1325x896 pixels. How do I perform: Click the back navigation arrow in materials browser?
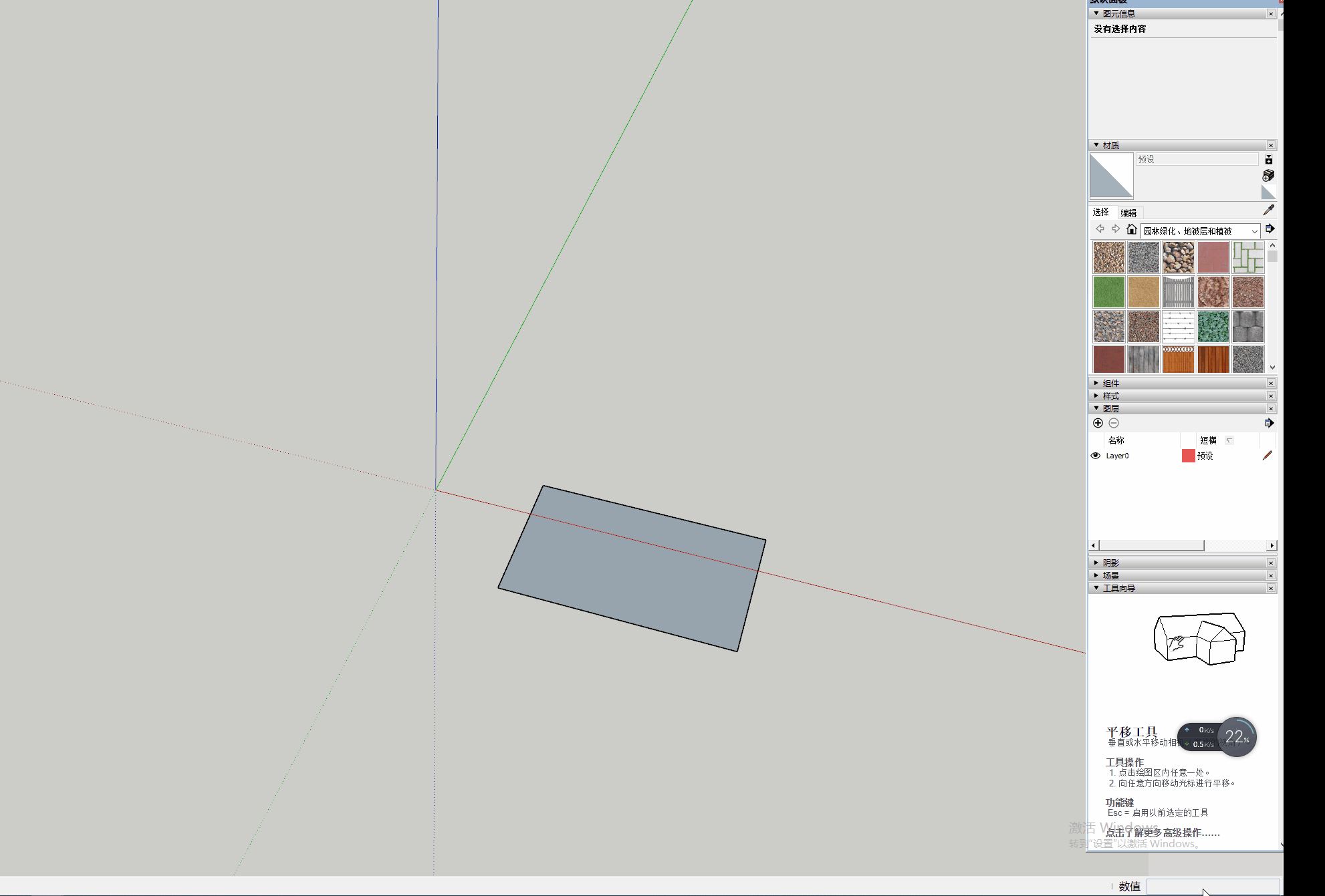click(1100, 229)
